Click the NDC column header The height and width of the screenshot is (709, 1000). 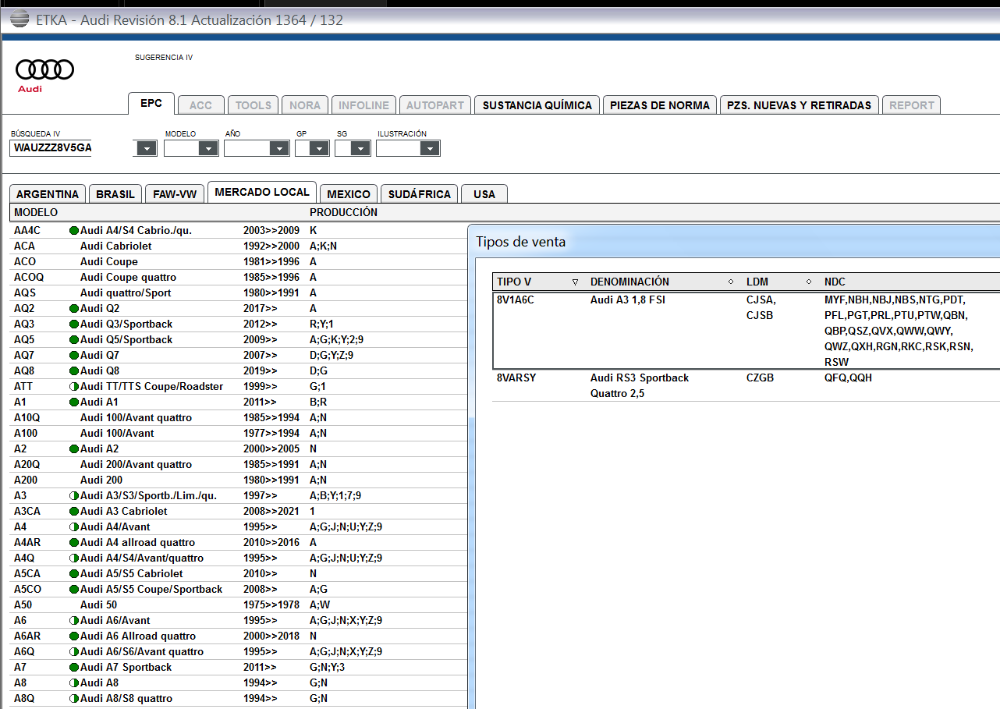(x=834, y=282)
